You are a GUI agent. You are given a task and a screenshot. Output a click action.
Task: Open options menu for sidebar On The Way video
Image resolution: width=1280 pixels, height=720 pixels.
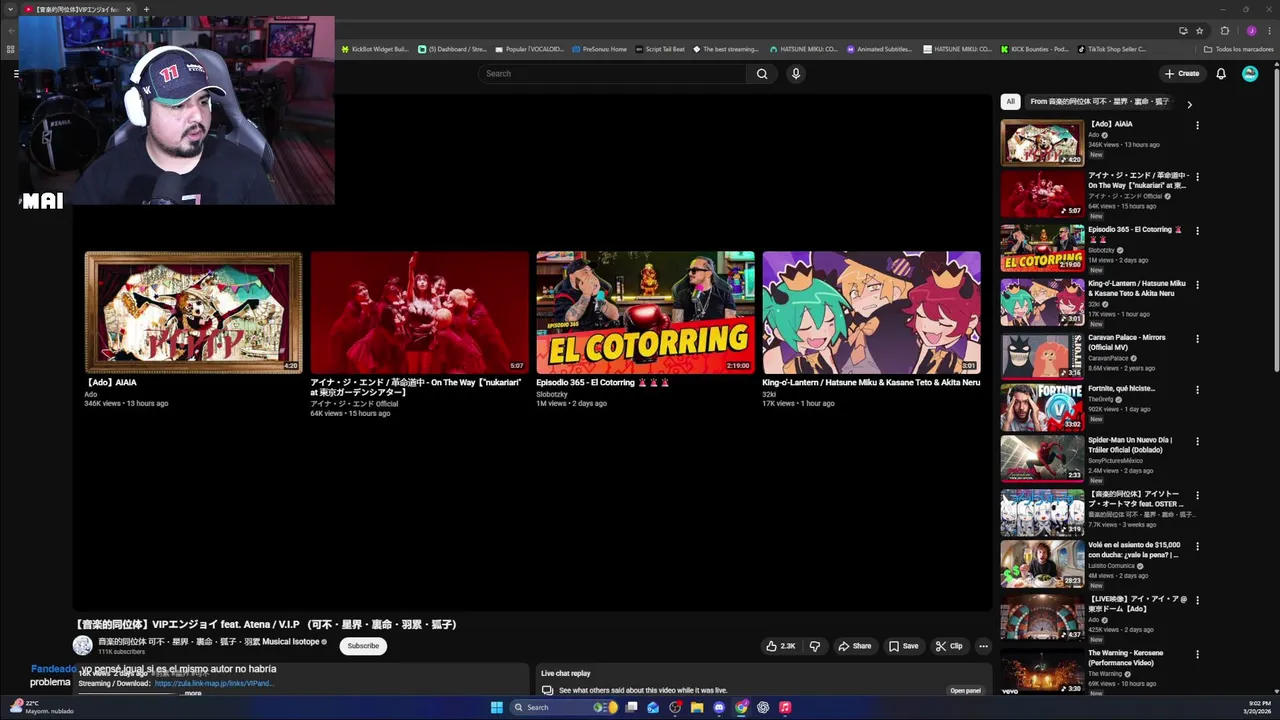pyautogui.click(x=1197, y=177)
